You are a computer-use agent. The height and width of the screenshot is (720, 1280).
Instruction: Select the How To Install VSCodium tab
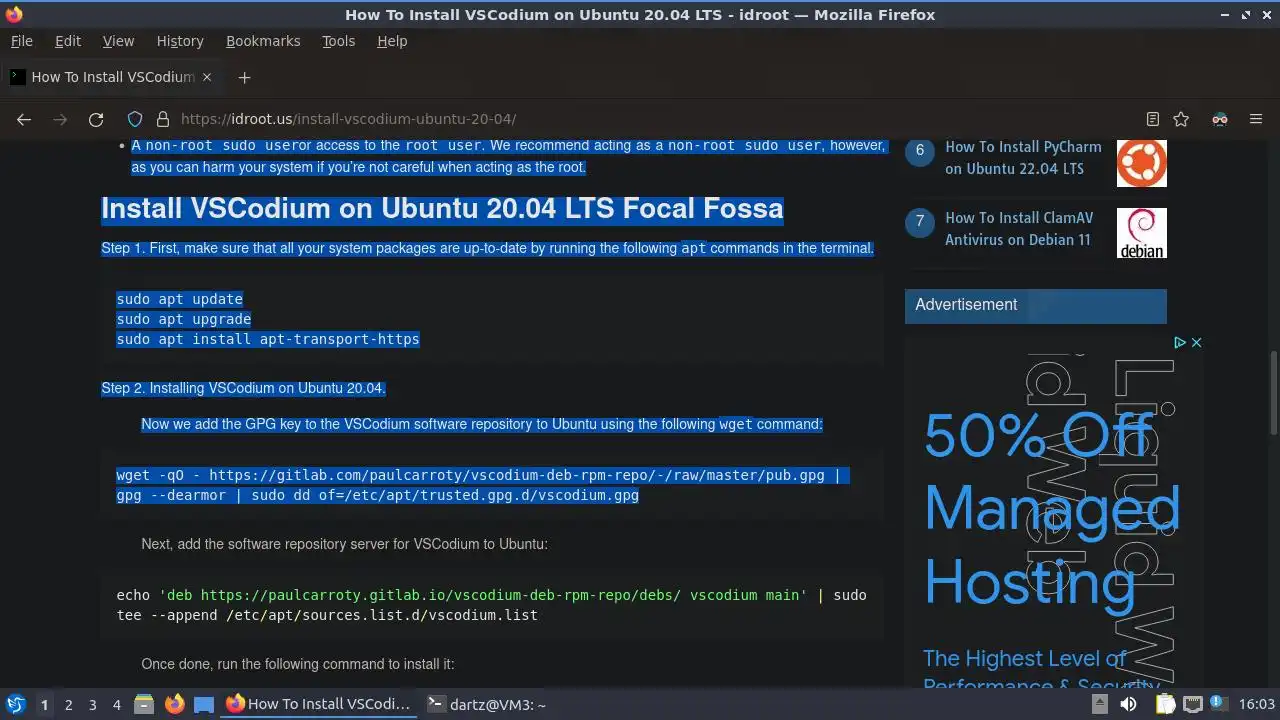click(x=112, y=77)
